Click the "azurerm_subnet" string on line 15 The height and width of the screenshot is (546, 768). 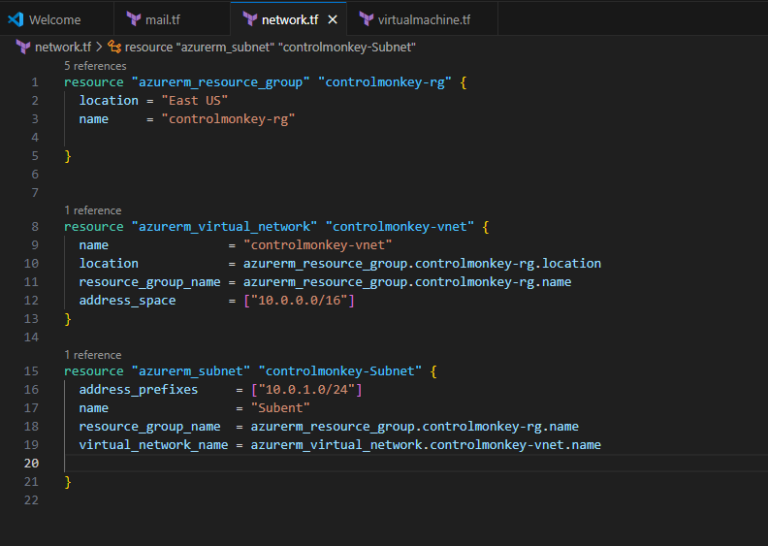[191, 371]
